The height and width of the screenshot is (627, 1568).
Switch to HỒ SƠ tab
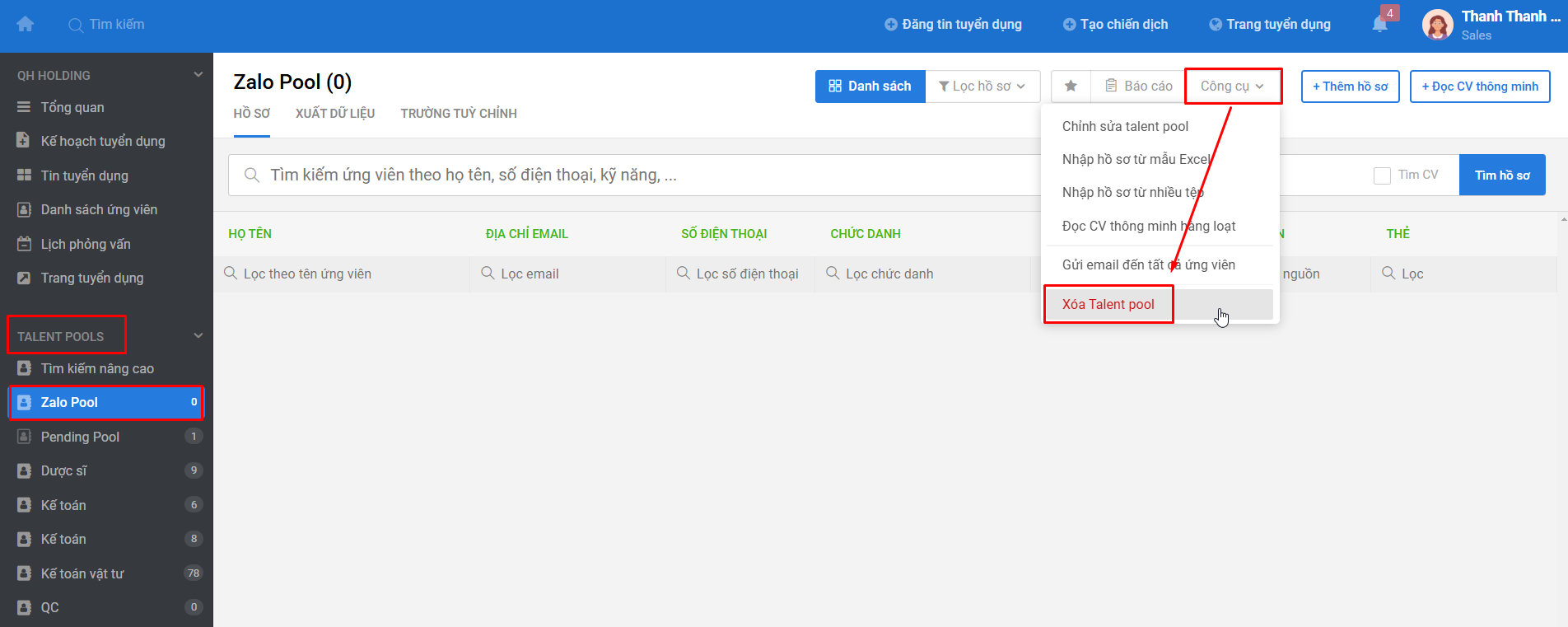[x=251, y=114]
